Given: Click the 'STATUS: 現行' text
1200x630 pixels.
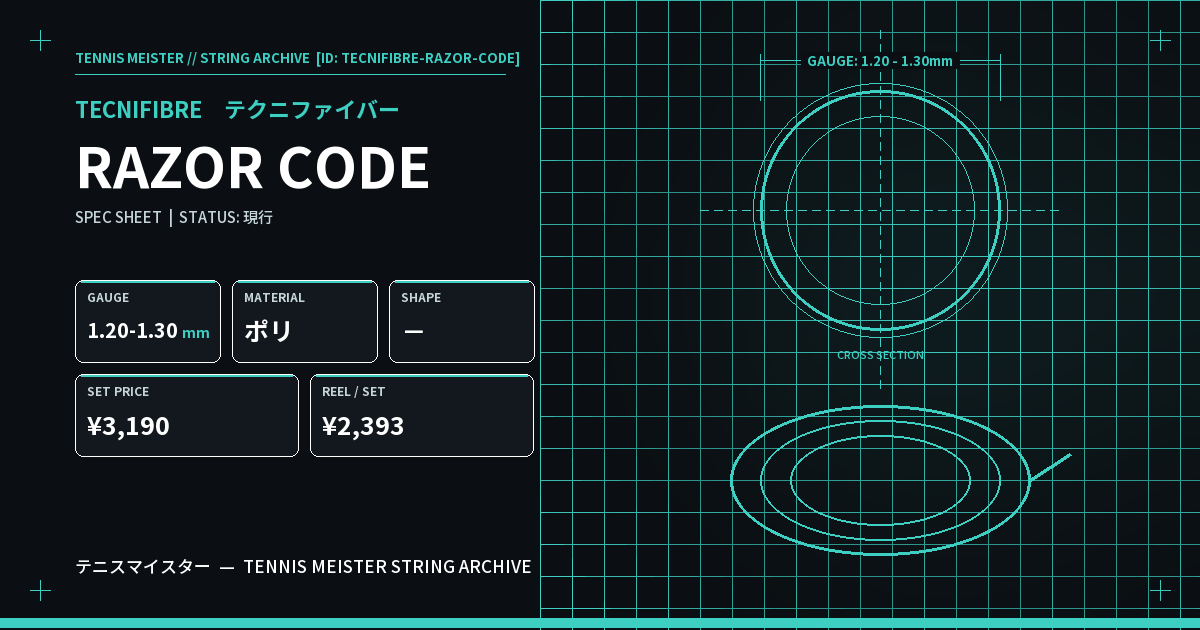Looking at the screenshot, I should click(226, 217).
